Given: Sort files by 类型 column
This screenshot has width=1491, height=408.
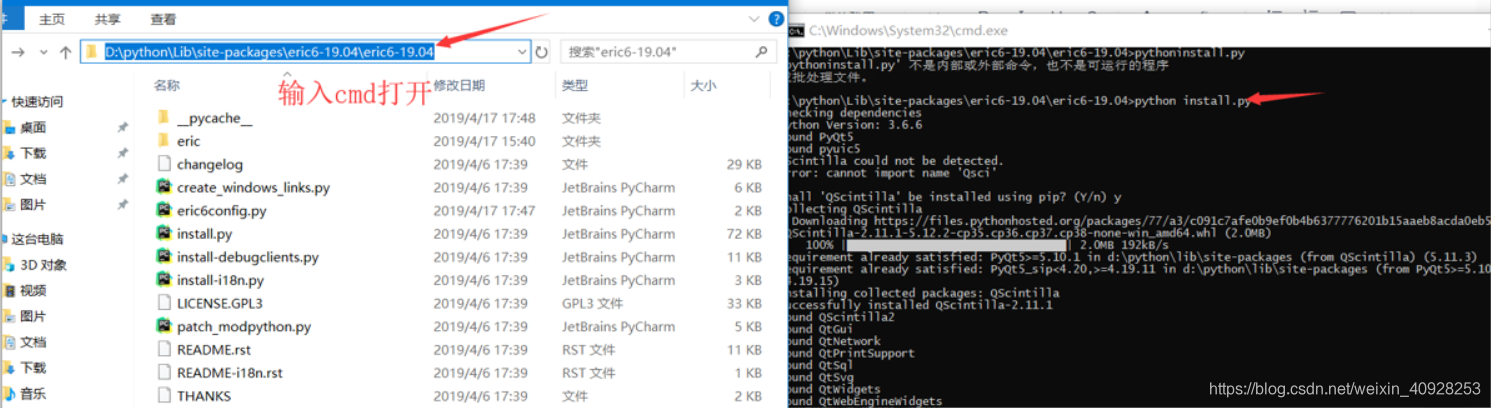Looking at the screenshot, I should (x=575, y=86).
